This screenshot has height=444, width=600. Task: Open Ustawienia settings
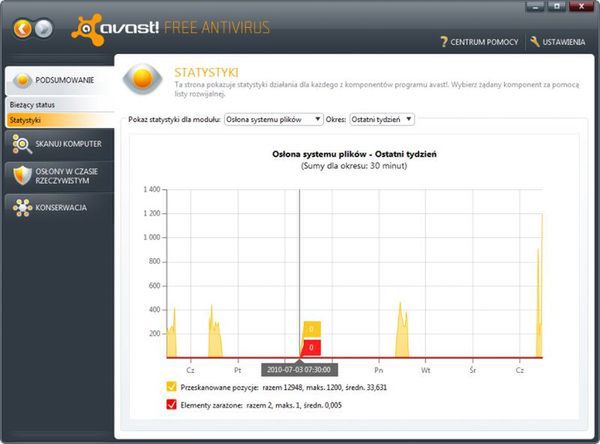point(558,42)
